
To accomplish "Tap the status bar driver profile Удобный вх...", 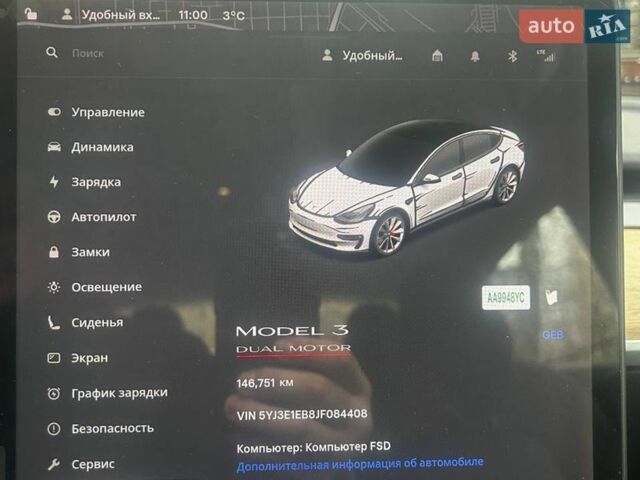I will pyautogui.click(x=111, y=15).
